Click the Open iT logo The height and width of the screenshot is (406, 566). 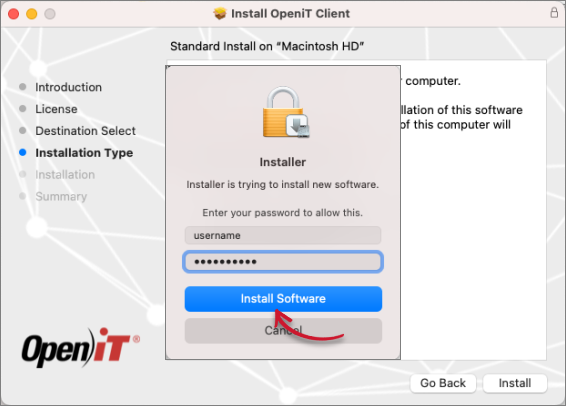[80, 347]
